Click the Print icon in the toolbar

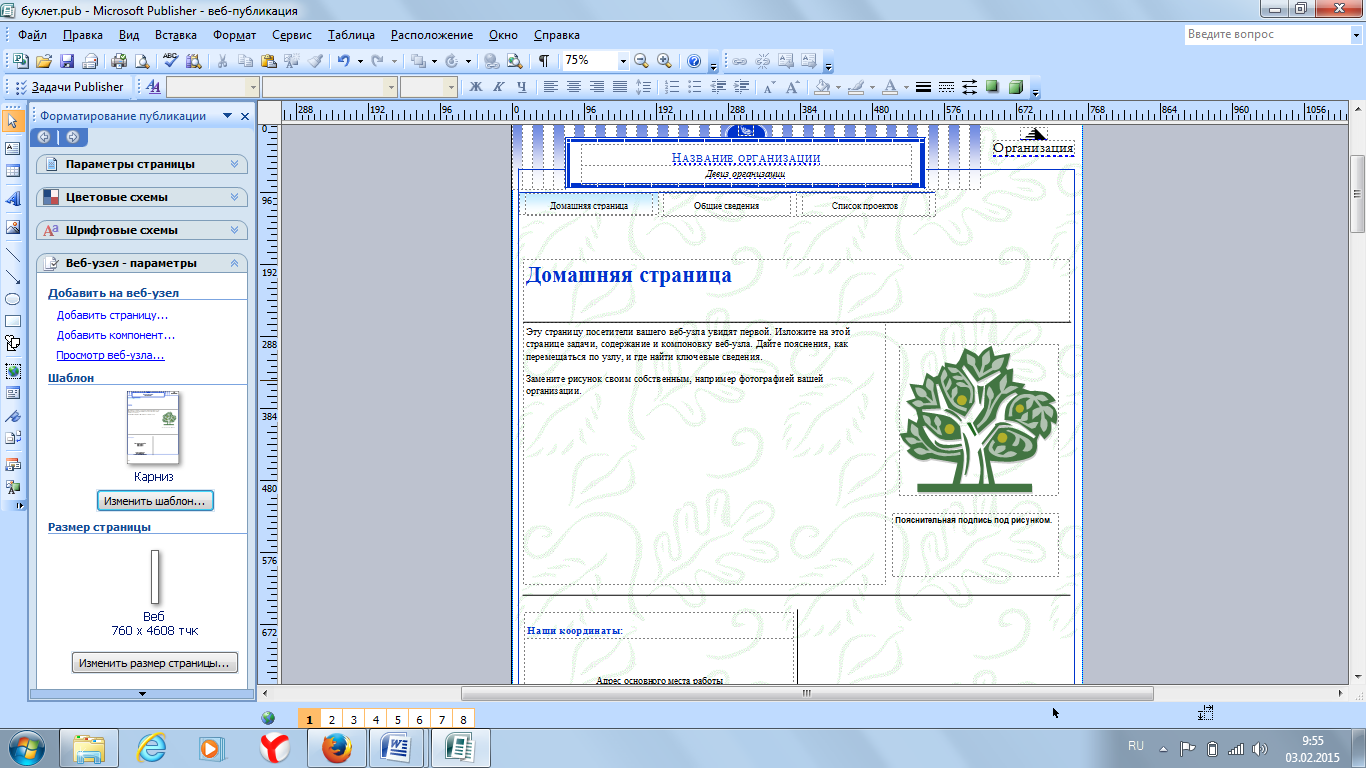[120, 61]
